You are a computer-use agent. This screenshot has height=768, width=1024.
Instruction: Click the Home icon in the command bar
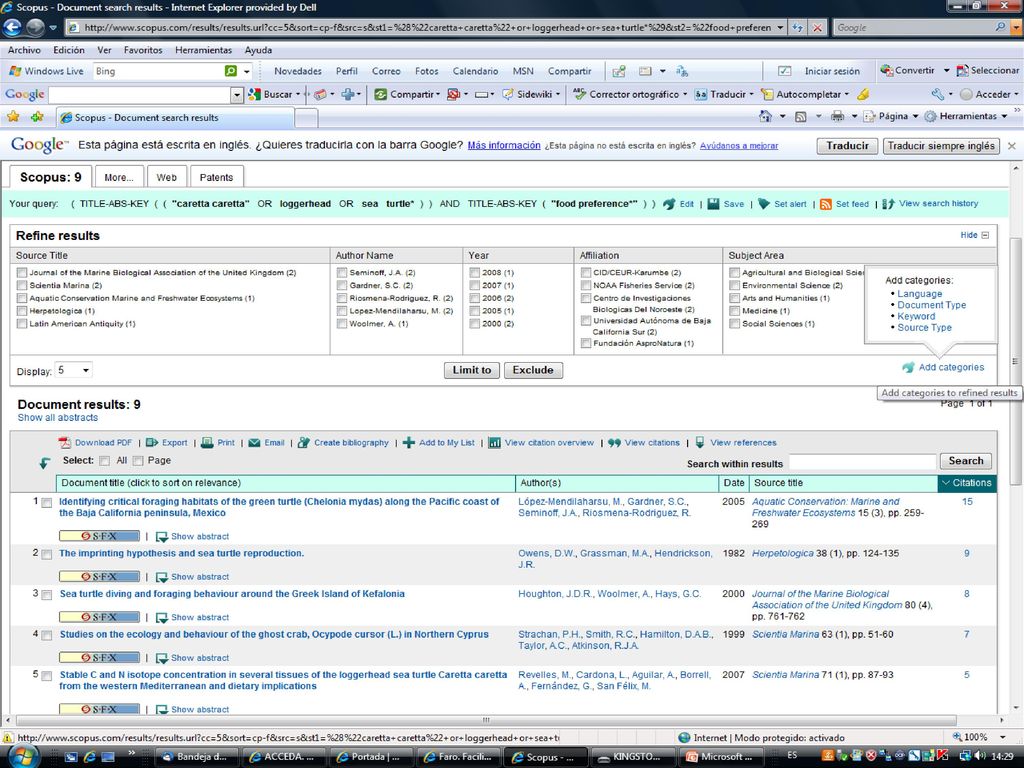(x=765, y=116)
